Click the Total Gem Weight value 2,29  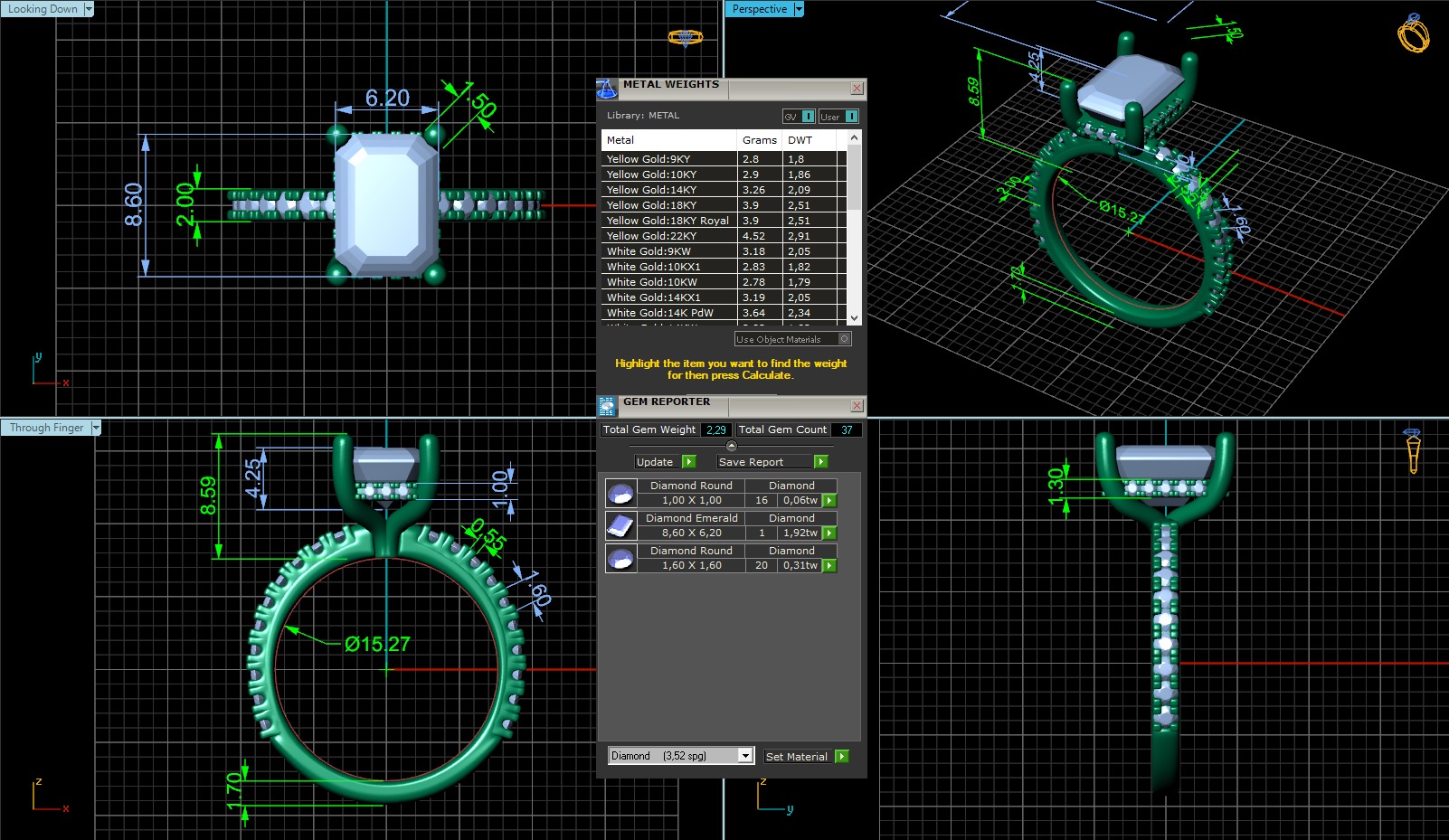tap(715, 430)
